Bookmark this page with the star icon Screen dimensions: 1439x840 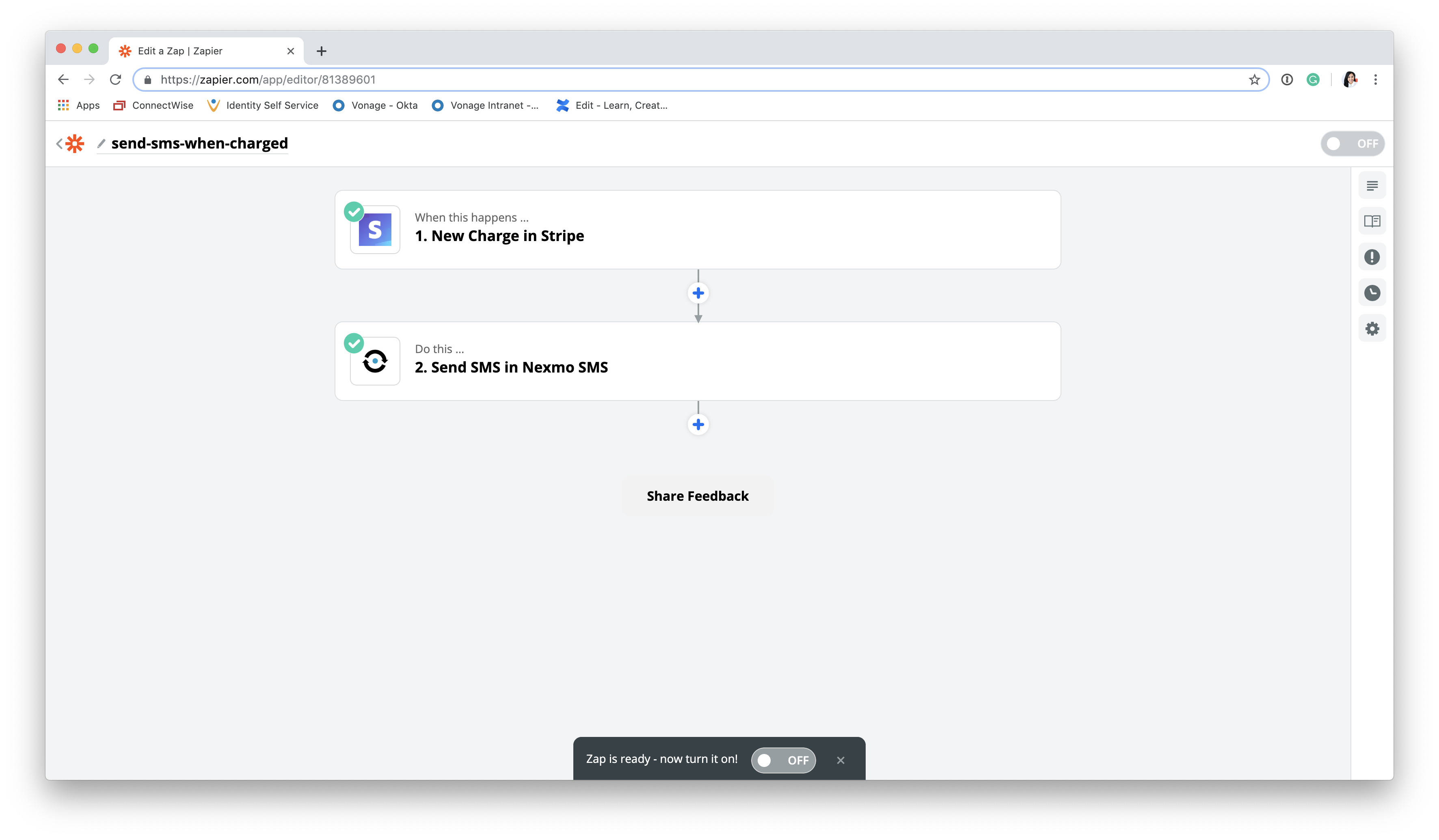[1254, 79]
